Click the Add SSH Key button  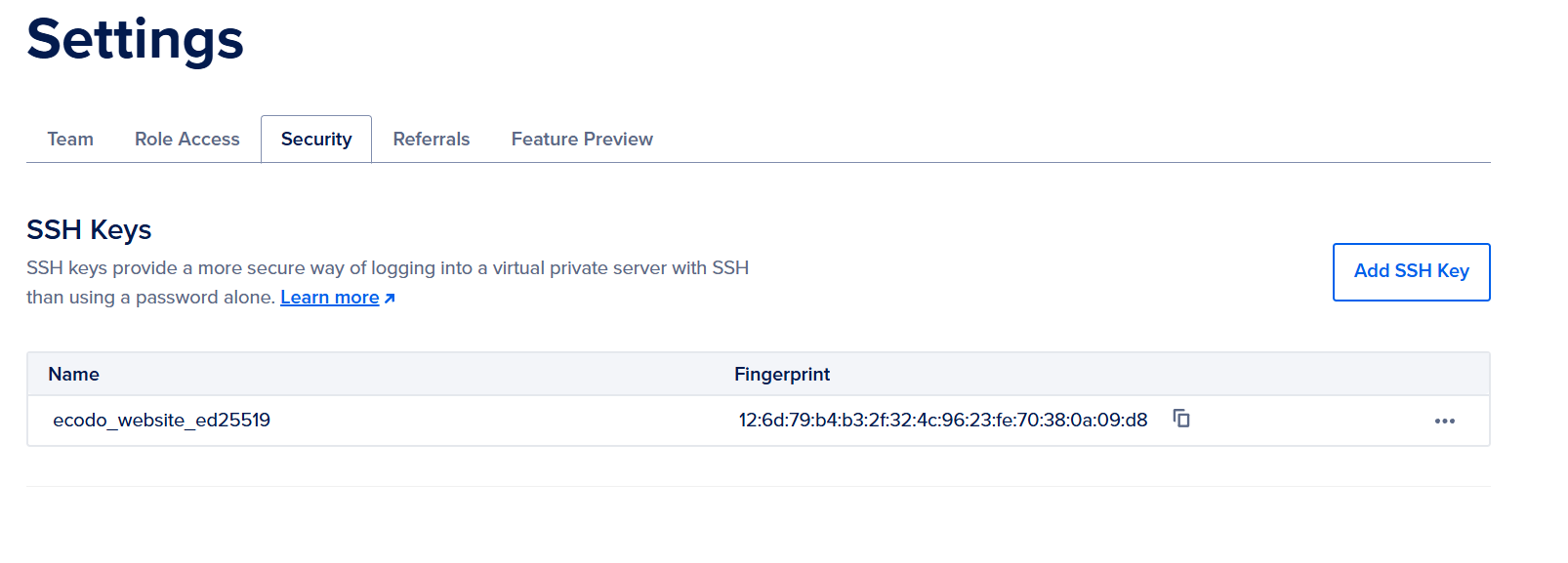pos(1411,271)
